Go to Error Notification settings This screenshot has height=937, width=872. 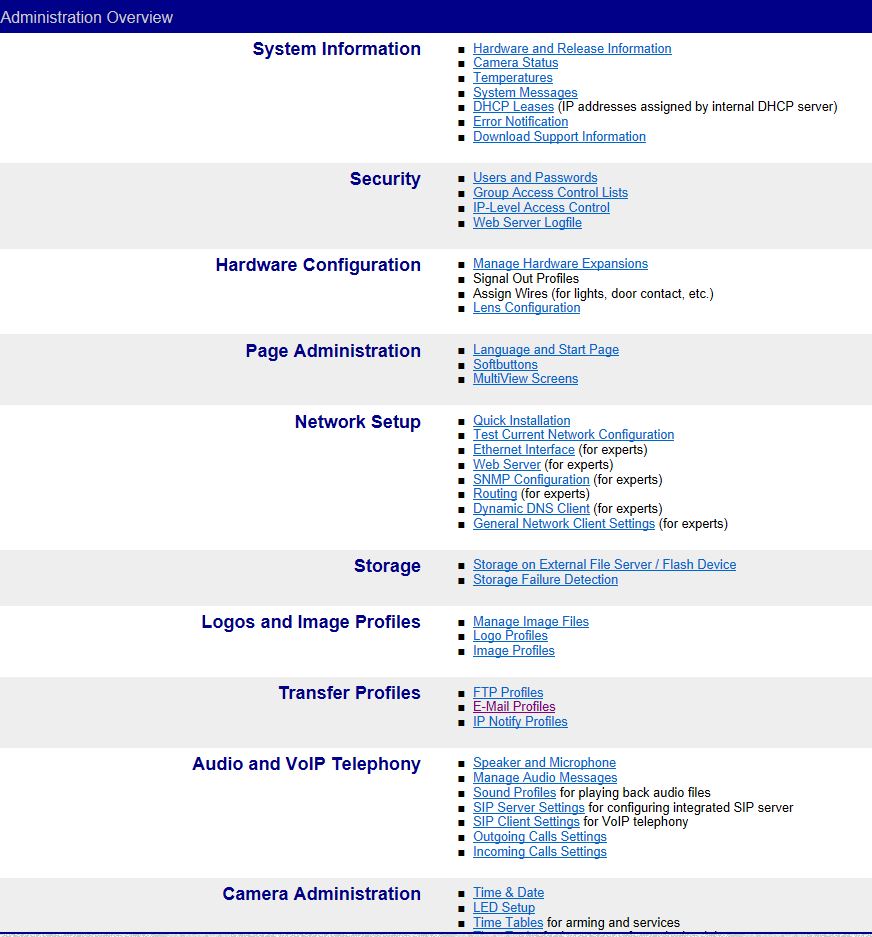click(521, 122)
